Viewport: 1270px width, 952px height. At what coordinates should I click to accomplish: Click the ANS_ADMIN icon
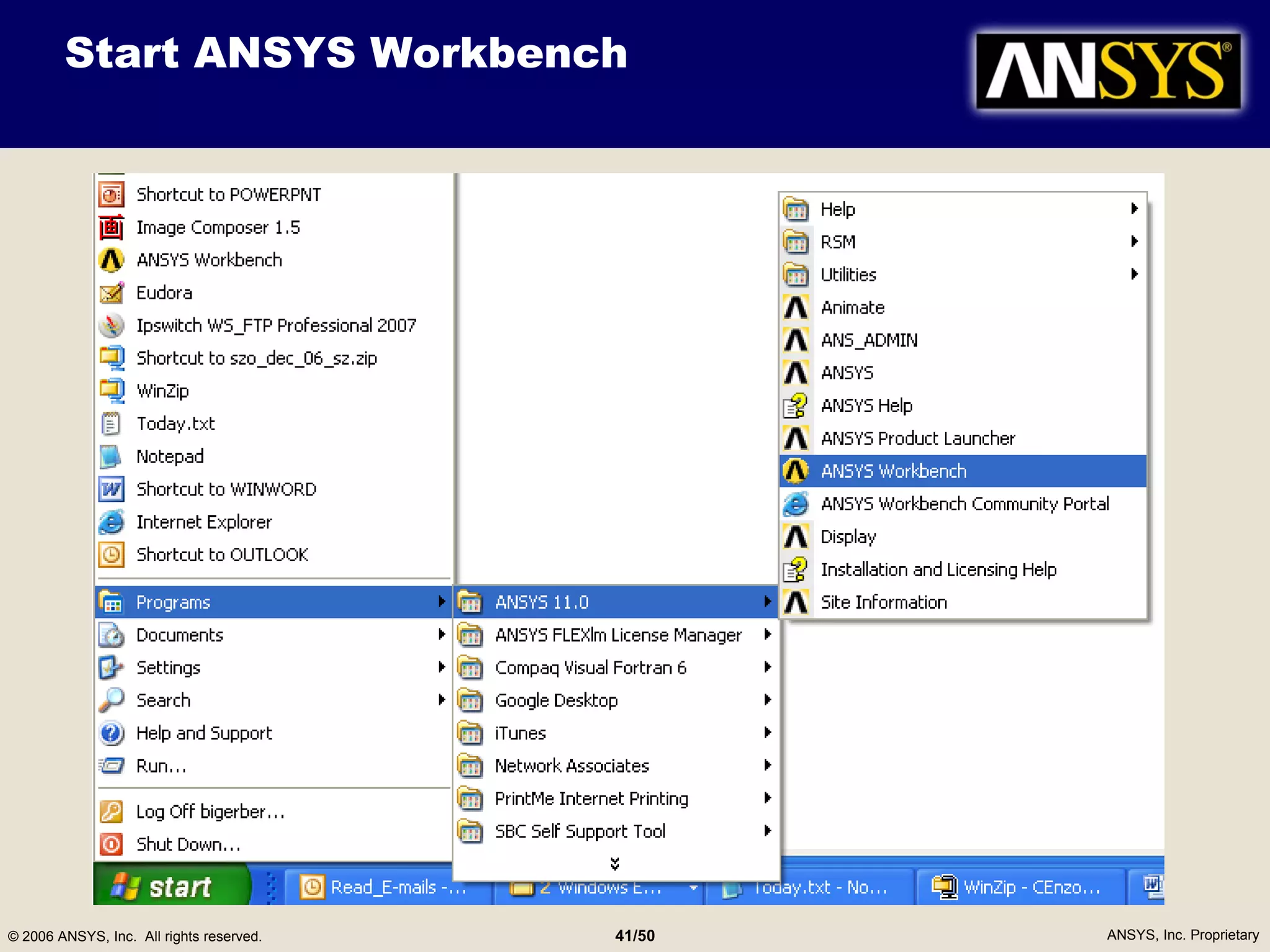[796, 340]
